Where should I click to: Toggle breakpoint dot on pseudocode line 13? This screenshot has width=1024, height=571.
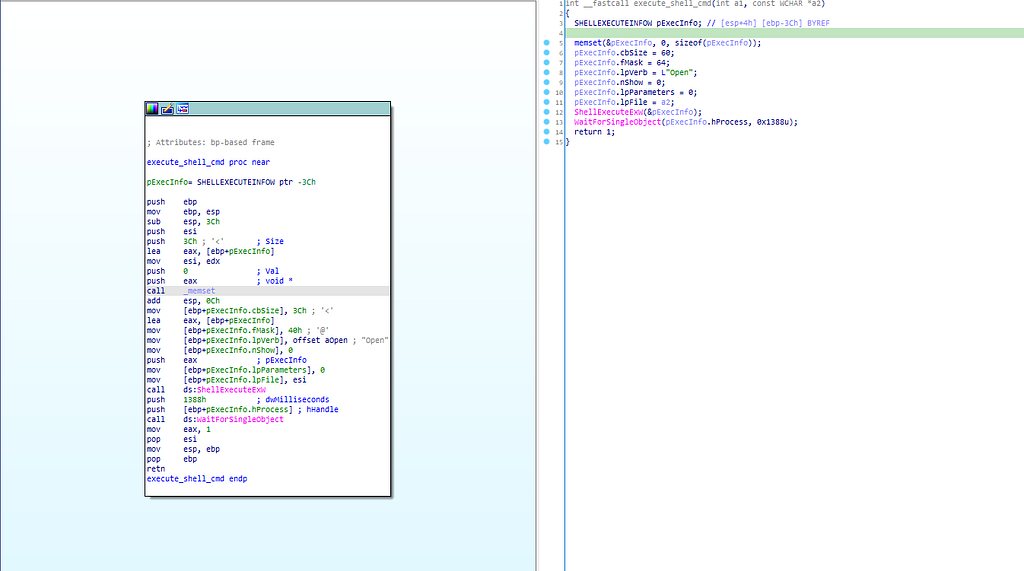coord(547,122)
